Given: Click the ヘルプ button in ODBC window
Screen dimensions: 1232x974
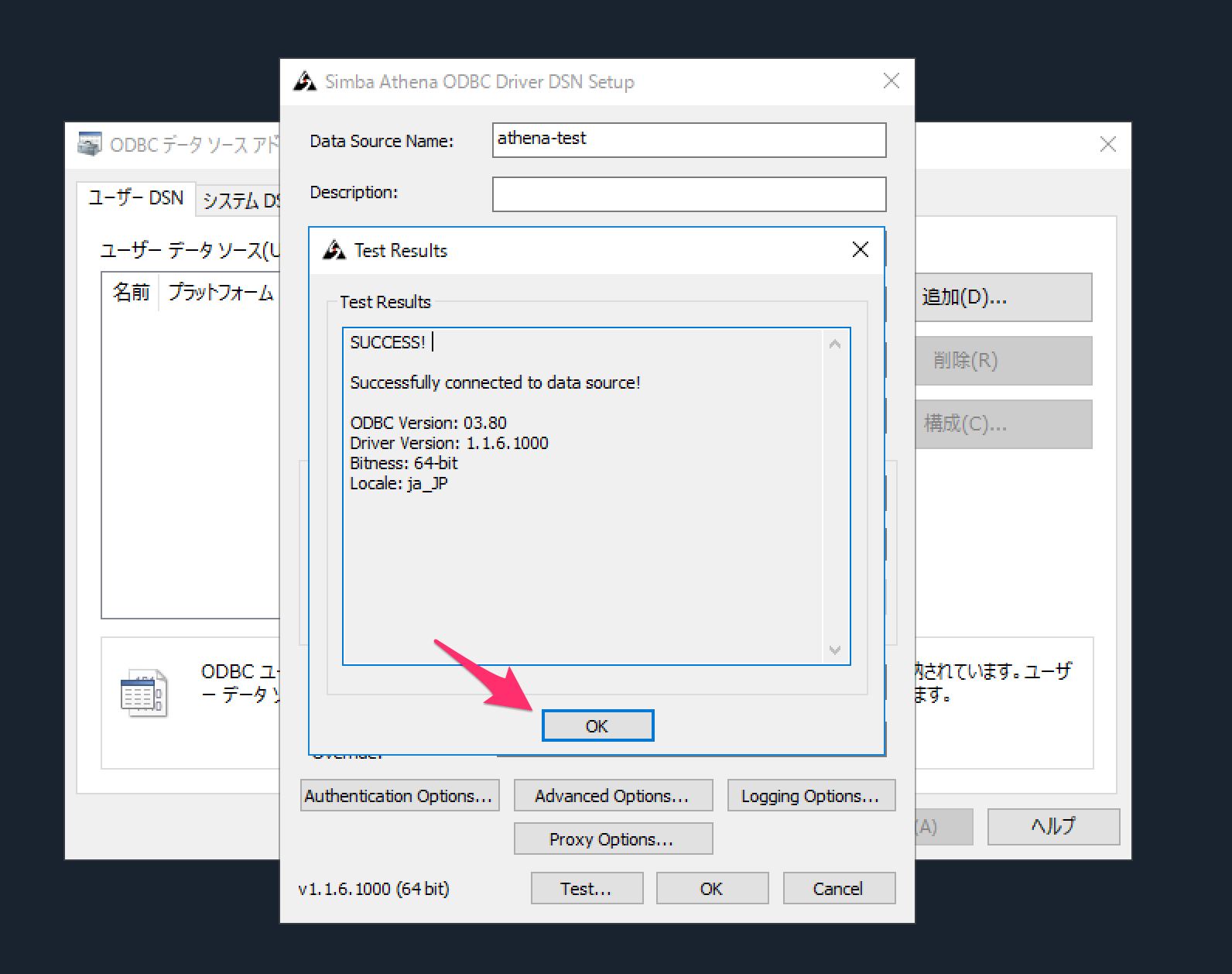Looking at the screenshot, I should [1053, 826].
